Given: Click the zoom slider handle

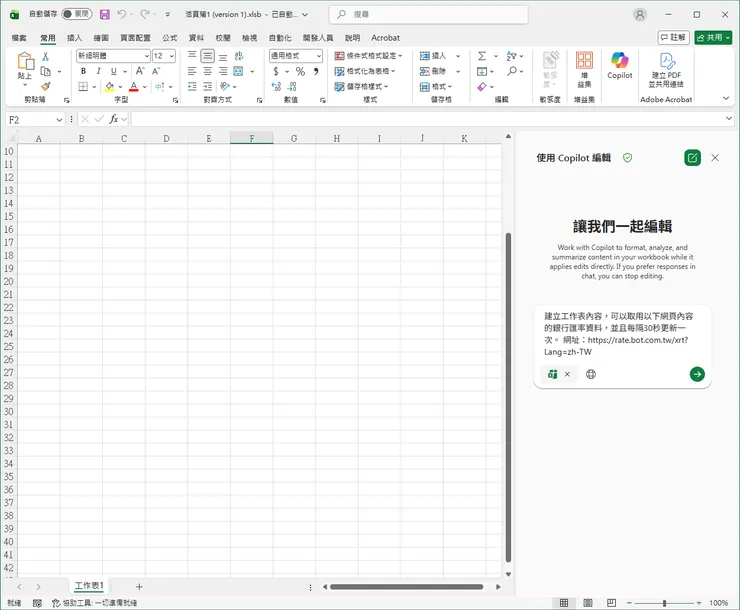Looking at the screenshot, I should (664, 603).
